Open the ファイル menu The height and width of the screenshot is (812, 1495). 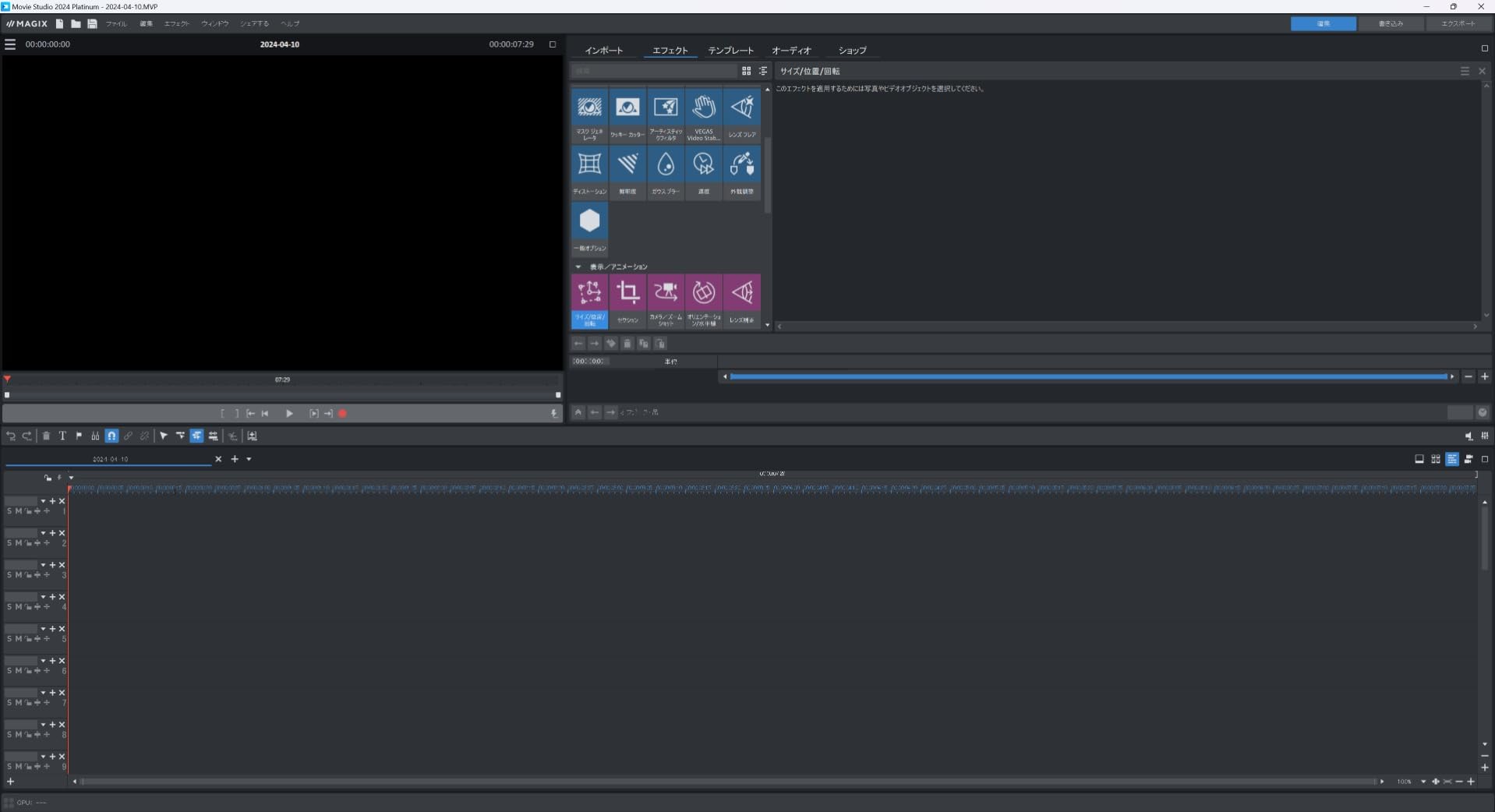(x=115, y=24)
